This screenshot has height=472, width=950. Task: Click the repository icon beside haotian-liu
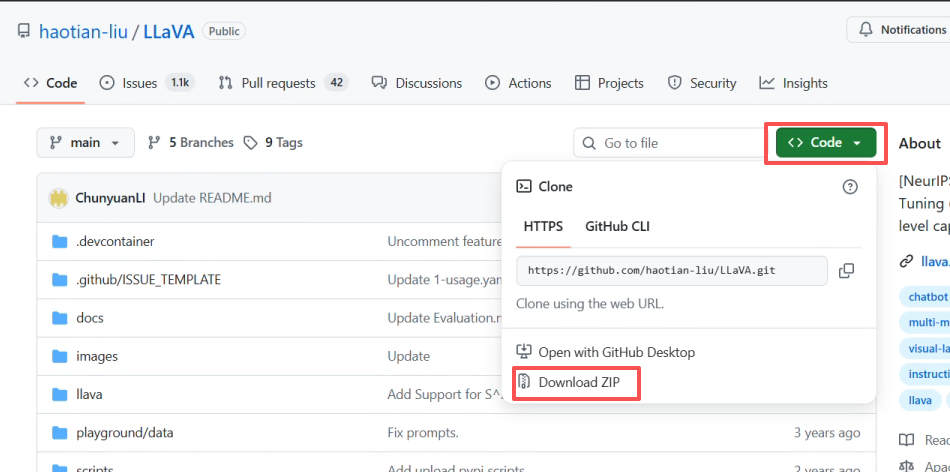click(x=24, y=32)
